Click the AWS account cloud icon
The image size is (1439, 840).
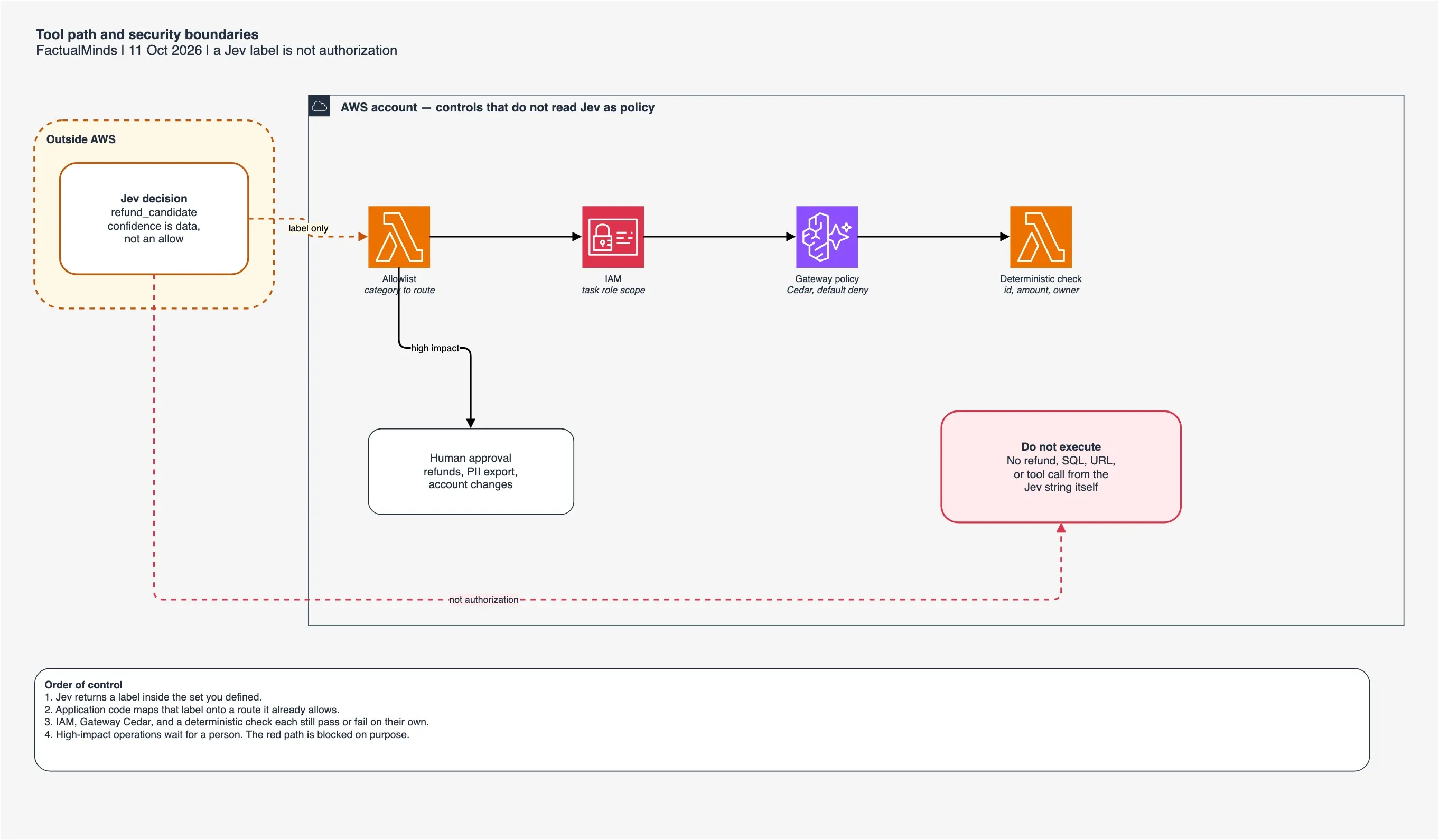(x=319, y=106)
